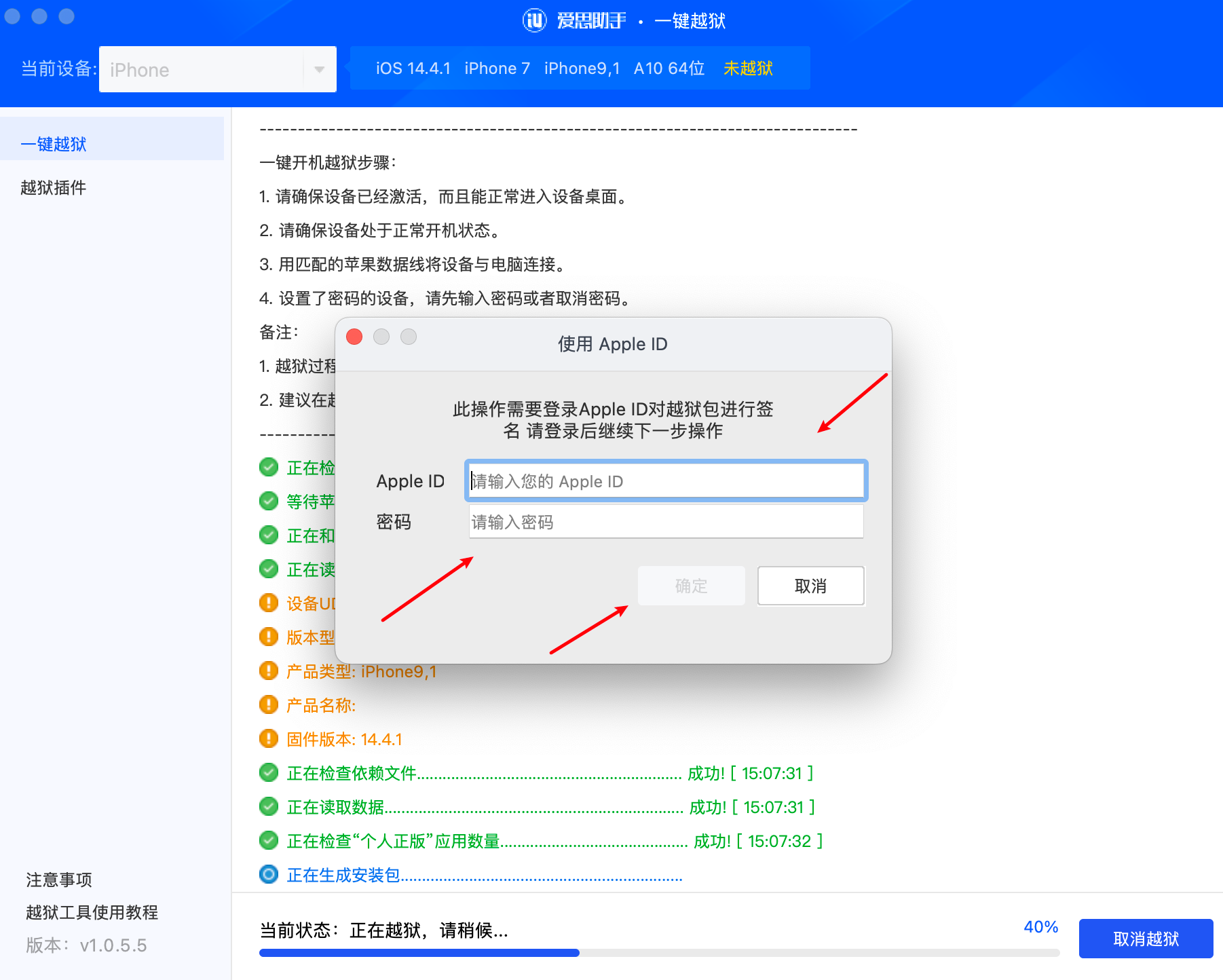Close the 使用 Apple ID dialog with red button
This screenshot has height=980, width=1223.
(x=354, y=337)
